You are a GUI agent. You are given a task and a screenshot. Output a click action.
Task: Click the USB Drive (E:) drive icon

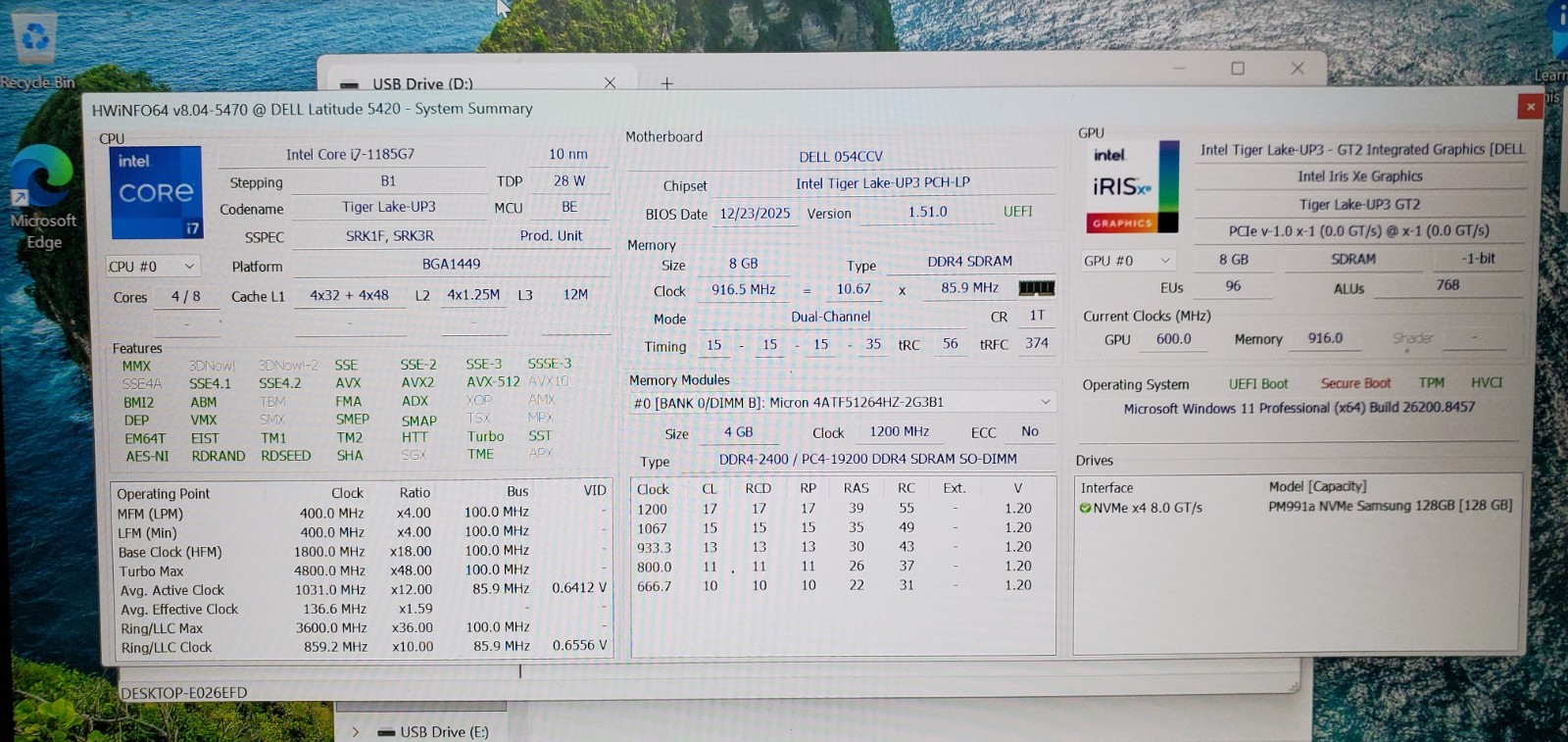[x=386, y=732]
